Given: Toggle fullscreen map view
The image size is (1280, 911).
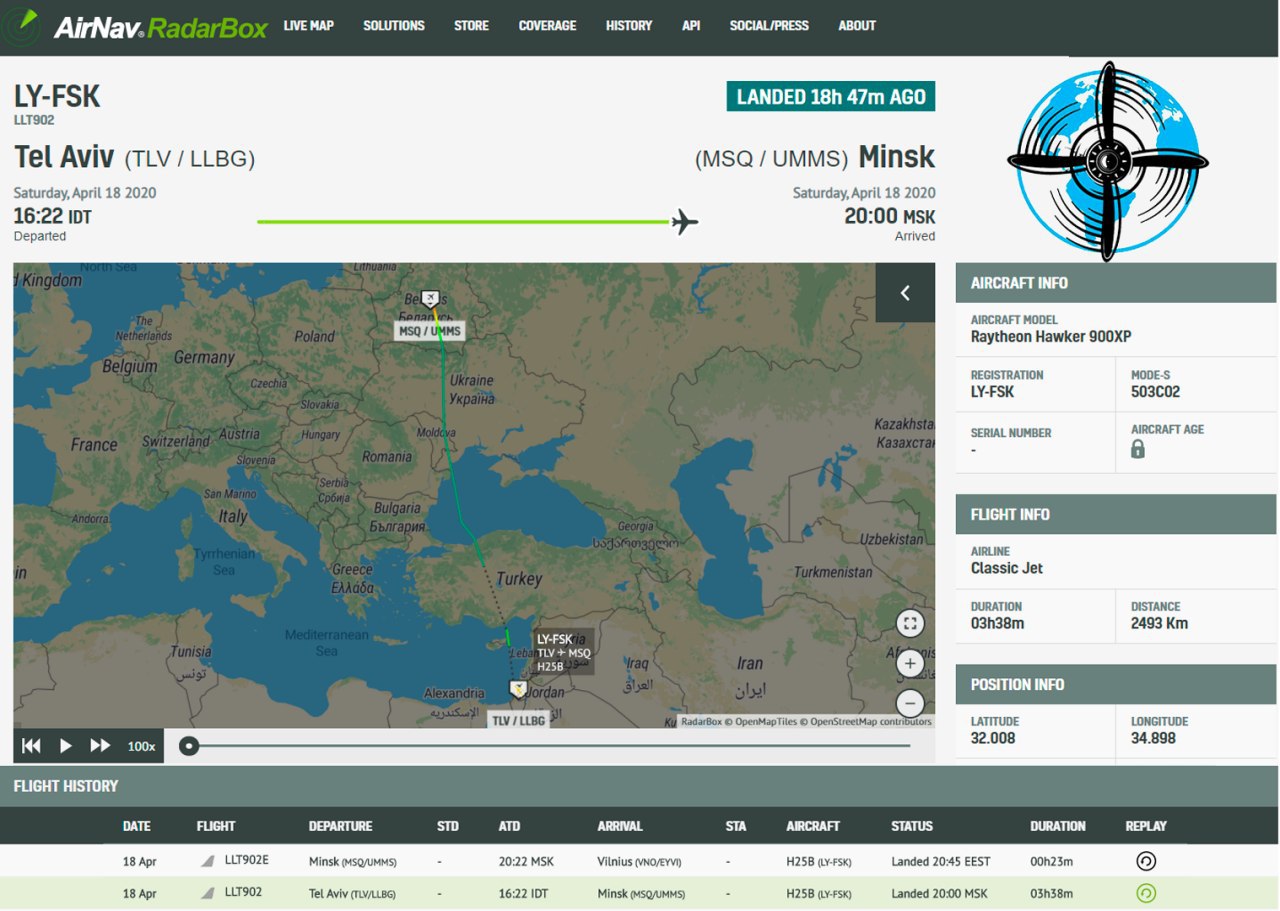Looking at the screenshot, I should 909,624.
